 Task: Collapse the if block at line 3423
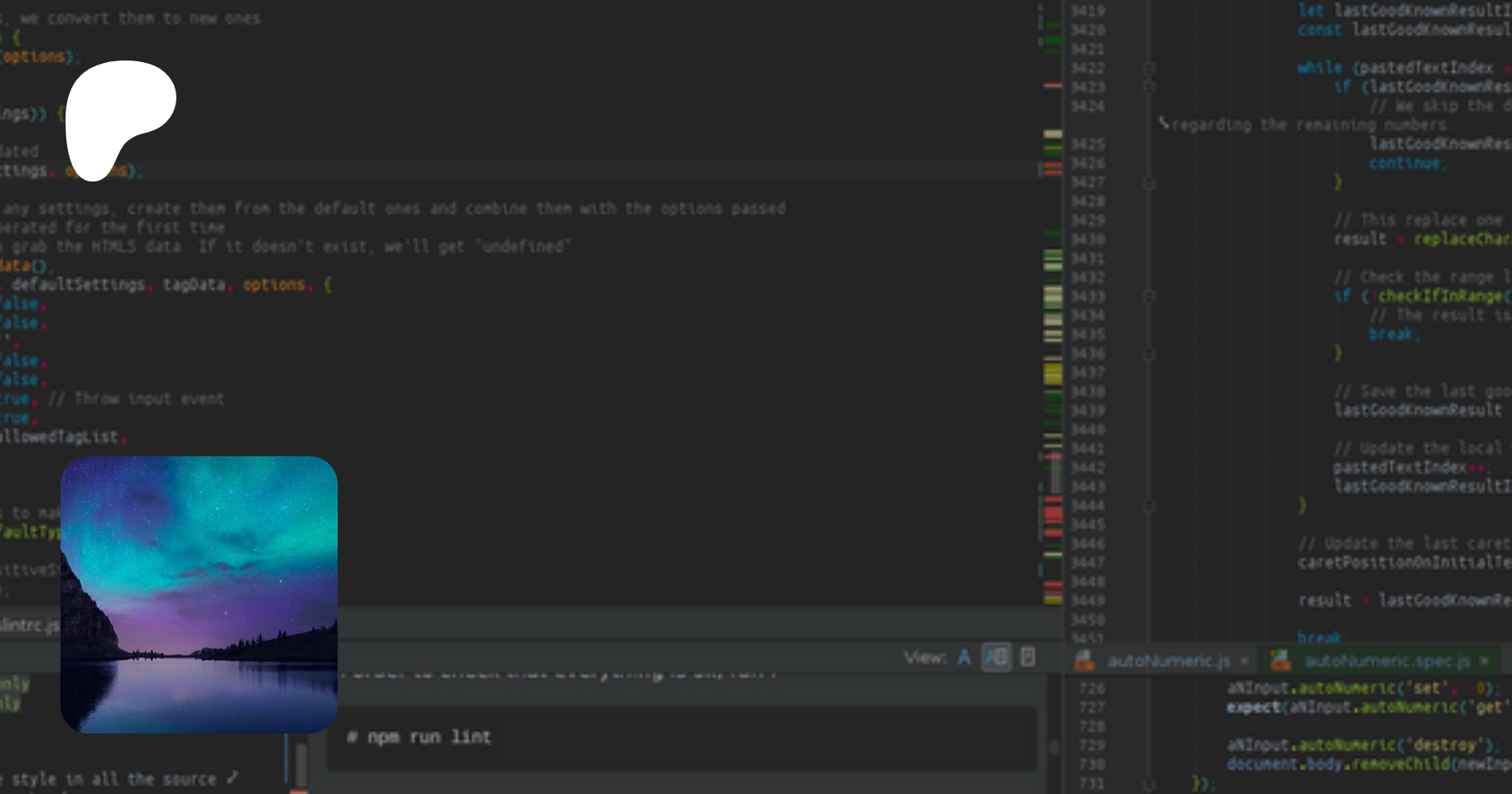click(x=1149, y=87)
